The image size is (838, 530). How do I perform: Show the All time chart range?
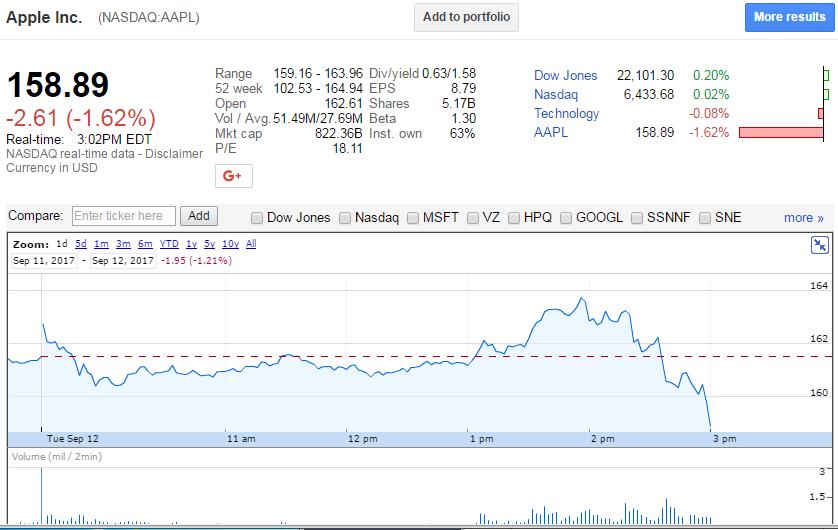pos(251,244)
